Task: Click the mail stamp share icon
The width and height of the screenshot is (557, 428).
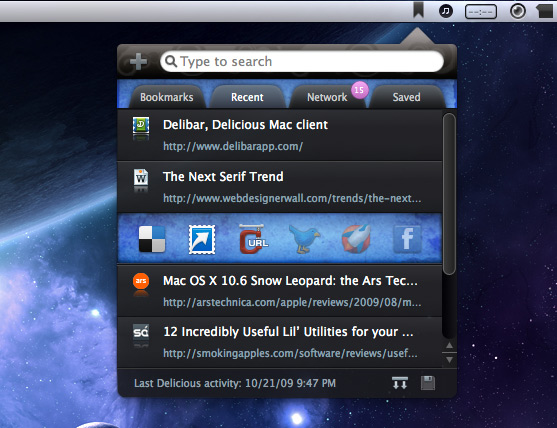Action: point(202,239)
